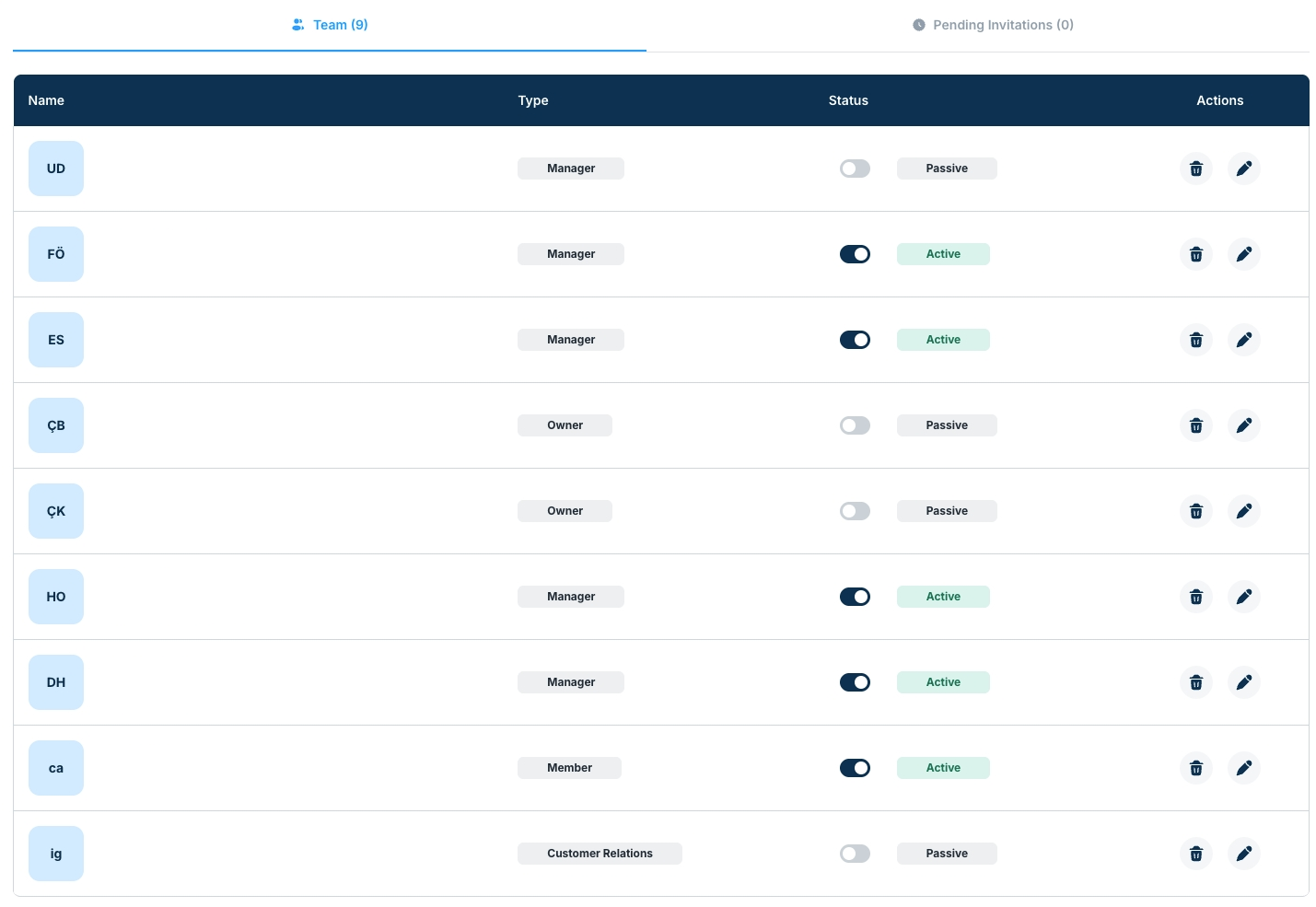Edit the HO manager entry
The image size is (1316, 907).
coord(1243,597)
